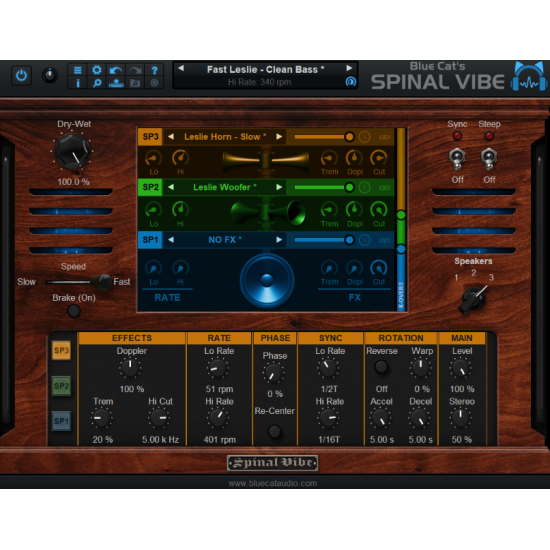Click the Blue Cat headphones logo
550x550 pixels.
coord(529,77)
